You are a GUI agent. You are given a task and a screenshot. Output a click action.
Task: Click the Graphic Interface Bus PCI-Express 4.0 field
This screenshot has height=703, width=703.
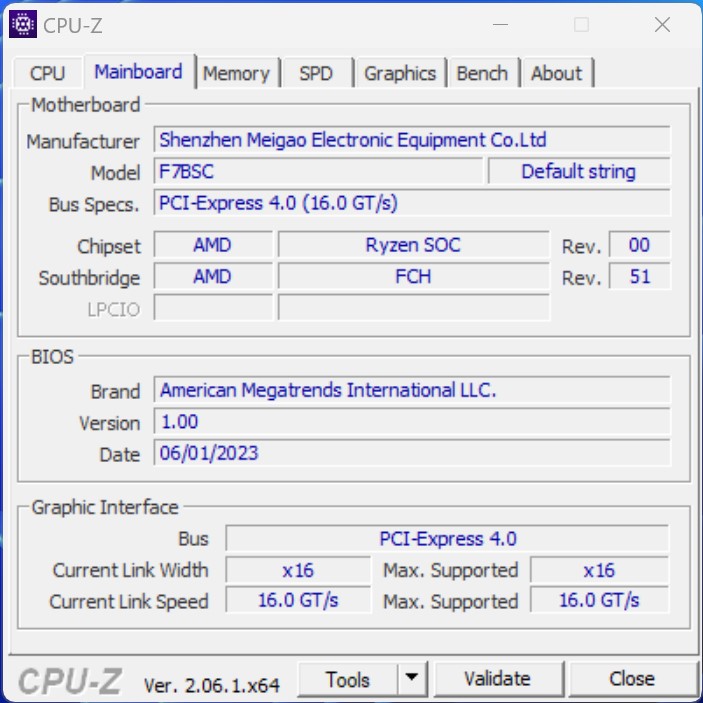tap(447, 538)
